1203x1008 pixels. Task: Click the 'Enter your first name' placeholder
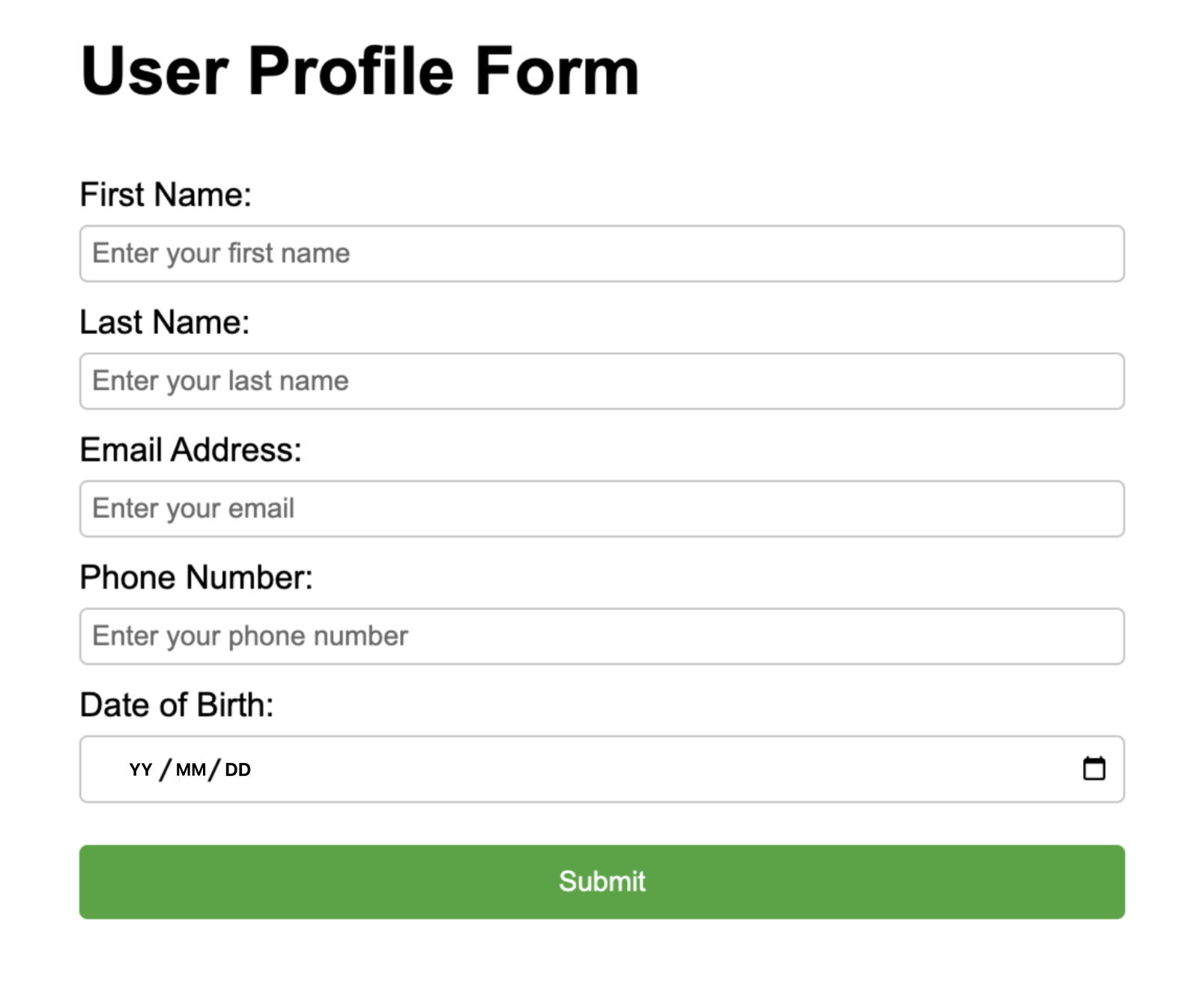point(220,254)
